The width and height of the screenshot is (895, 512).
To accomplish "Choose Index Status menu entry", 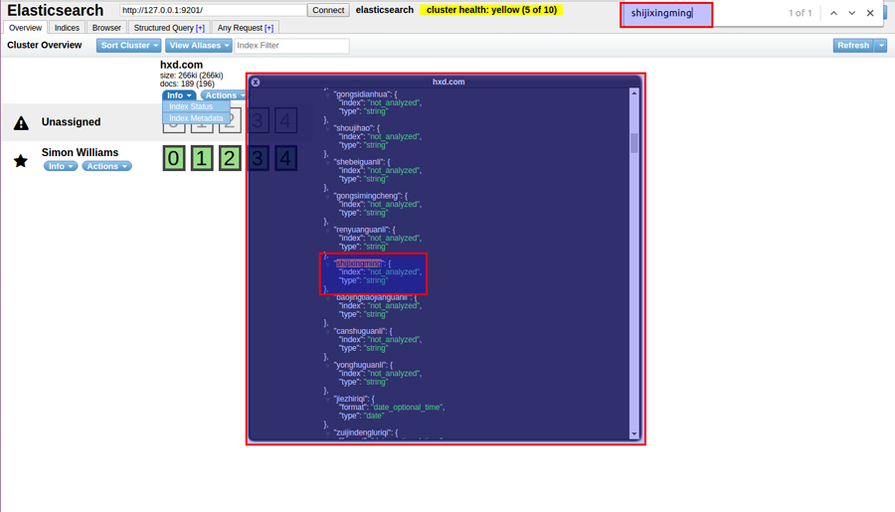I will pos(196,107).
